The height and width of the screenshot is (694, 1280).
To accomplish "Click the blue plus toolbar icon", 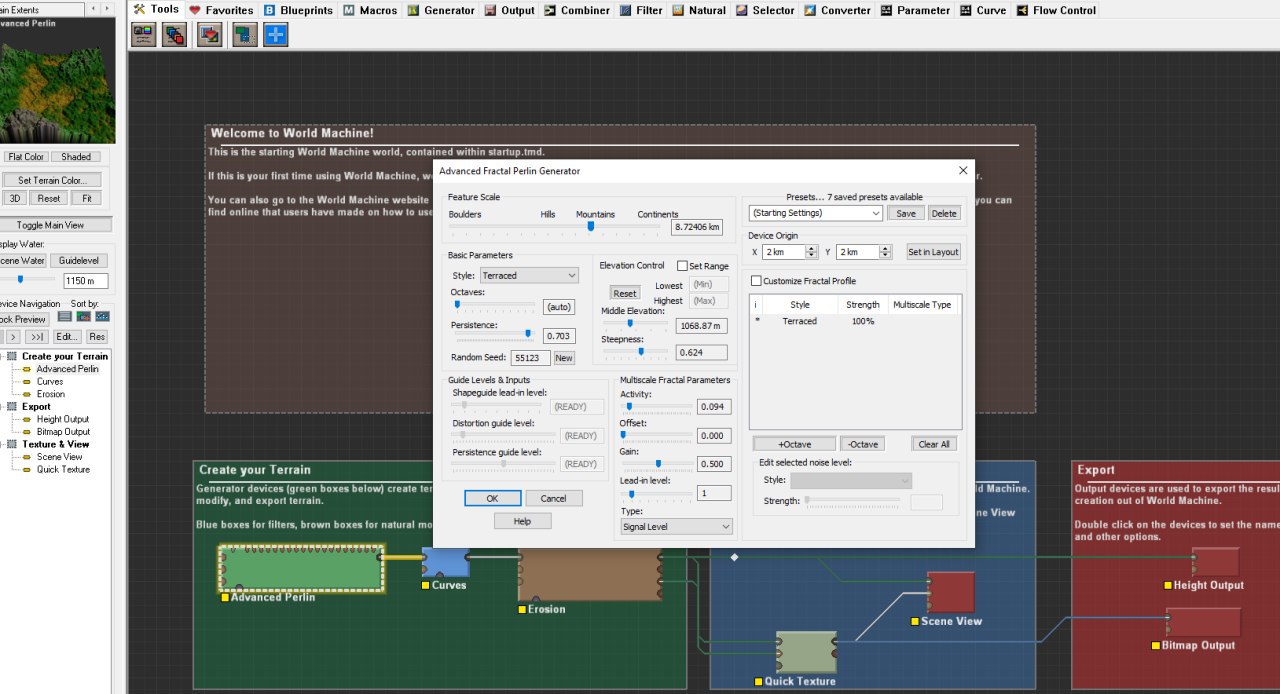I will (x=275, y=35).
